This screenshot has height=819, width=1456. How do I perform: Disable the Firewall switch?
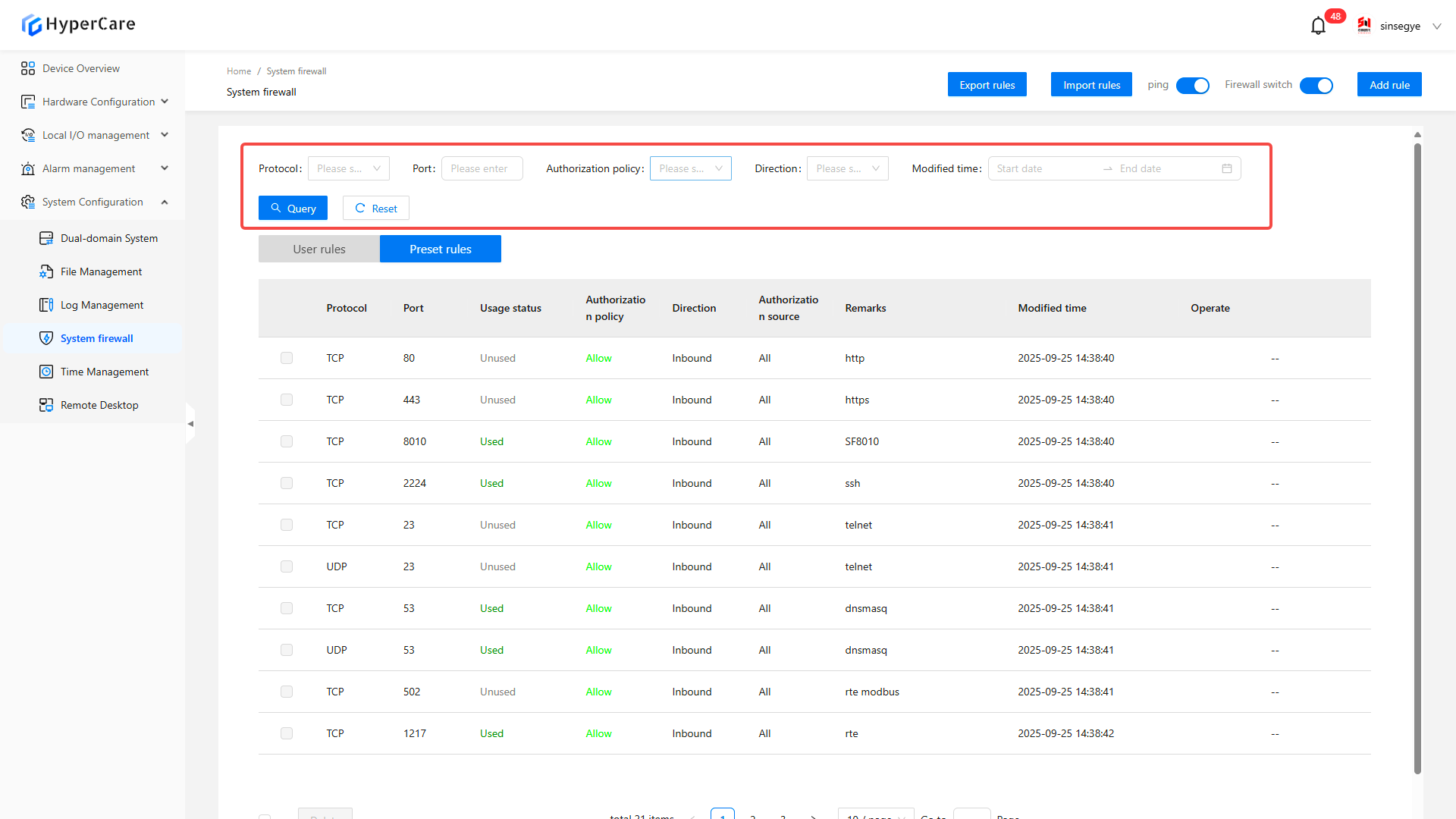click(1316, 86)
